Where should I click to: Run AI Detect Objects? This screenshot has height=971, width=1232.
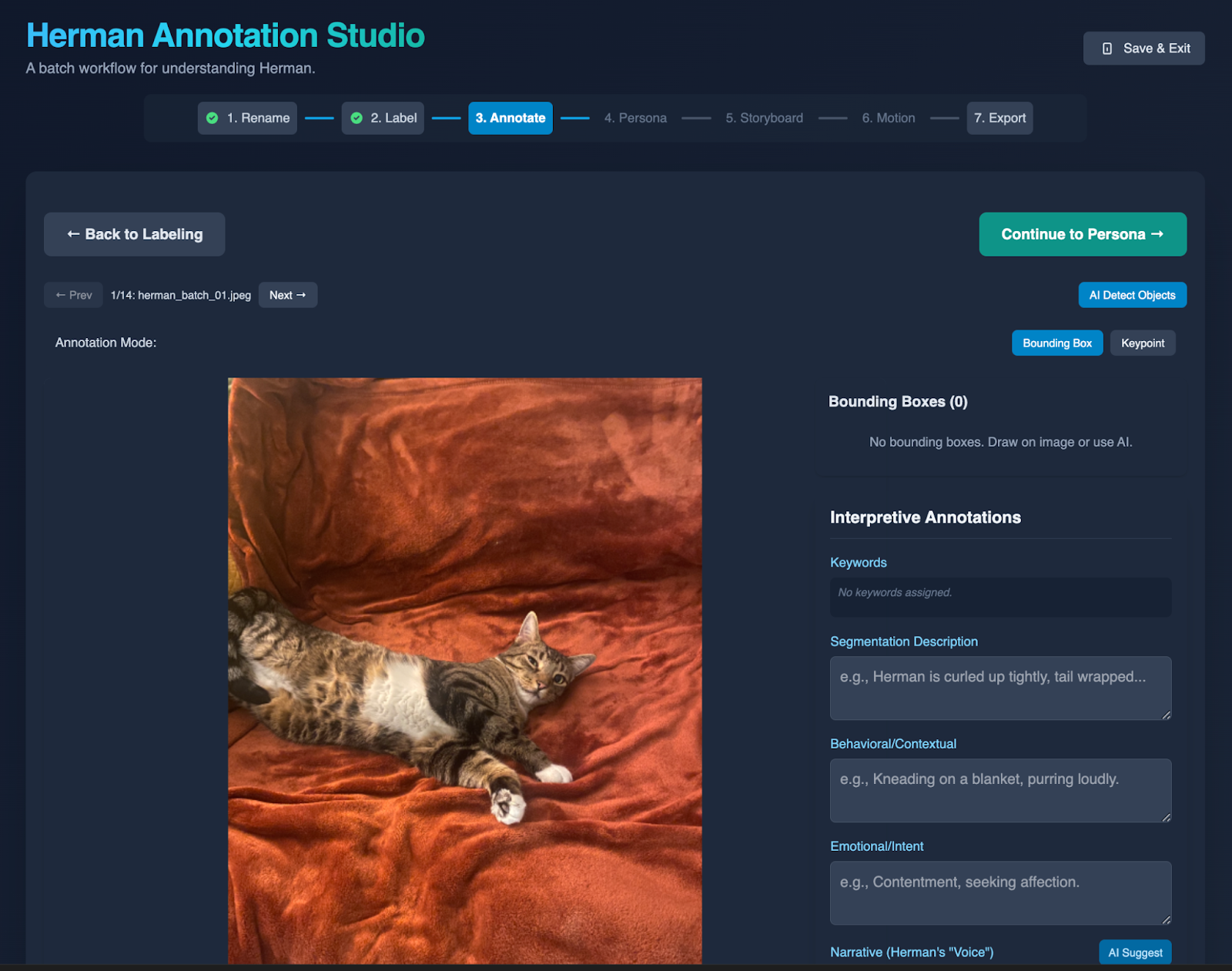(1132, 295)
